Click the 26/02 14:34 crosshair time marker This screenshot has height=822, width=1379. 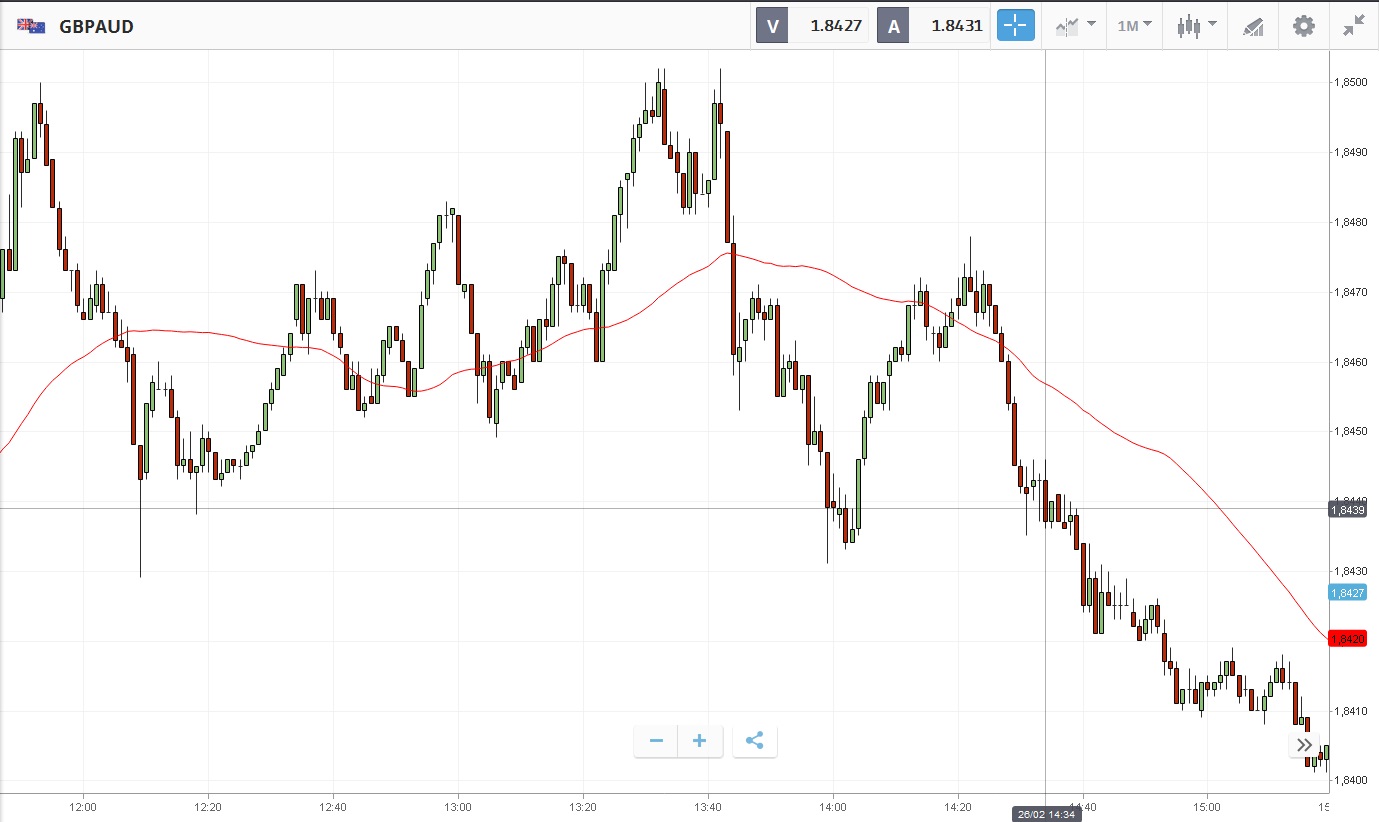[1046, 814]
